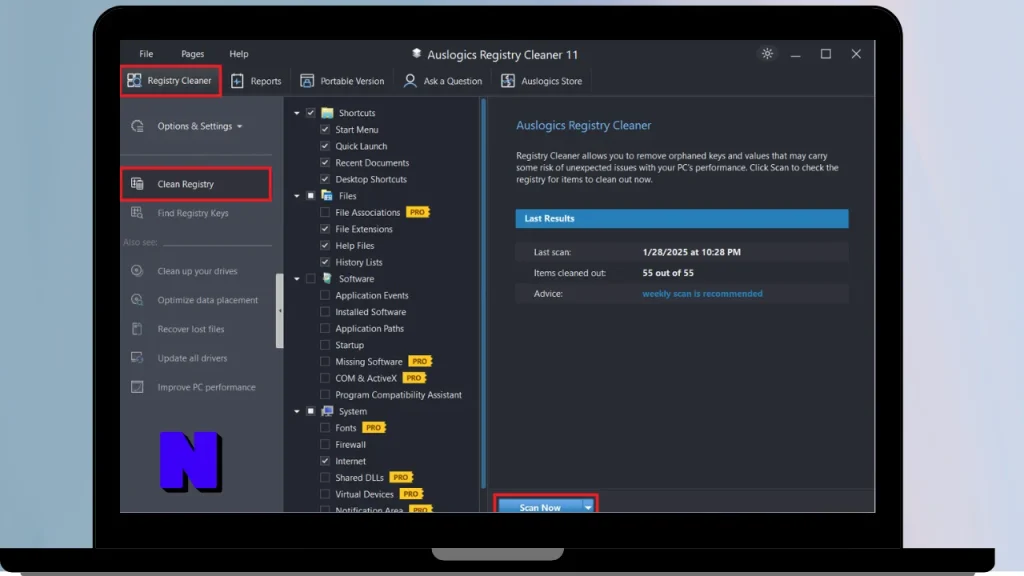Switch to the Auslogics Store tab
The width and height of the screenshot is (1024, 576).
click(x=541, y=81)
